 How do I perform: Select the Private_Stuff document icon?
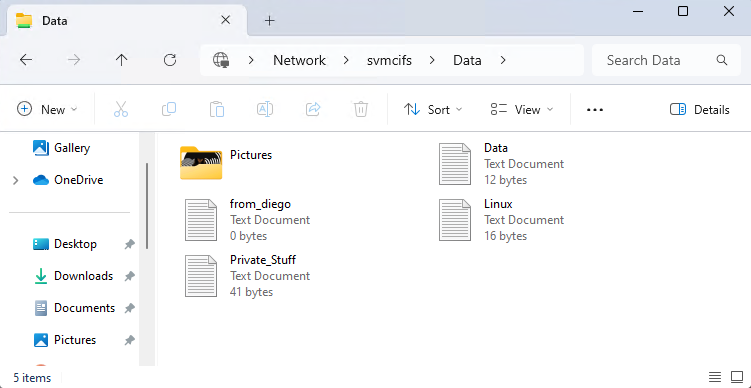click(x=201, y=276)
